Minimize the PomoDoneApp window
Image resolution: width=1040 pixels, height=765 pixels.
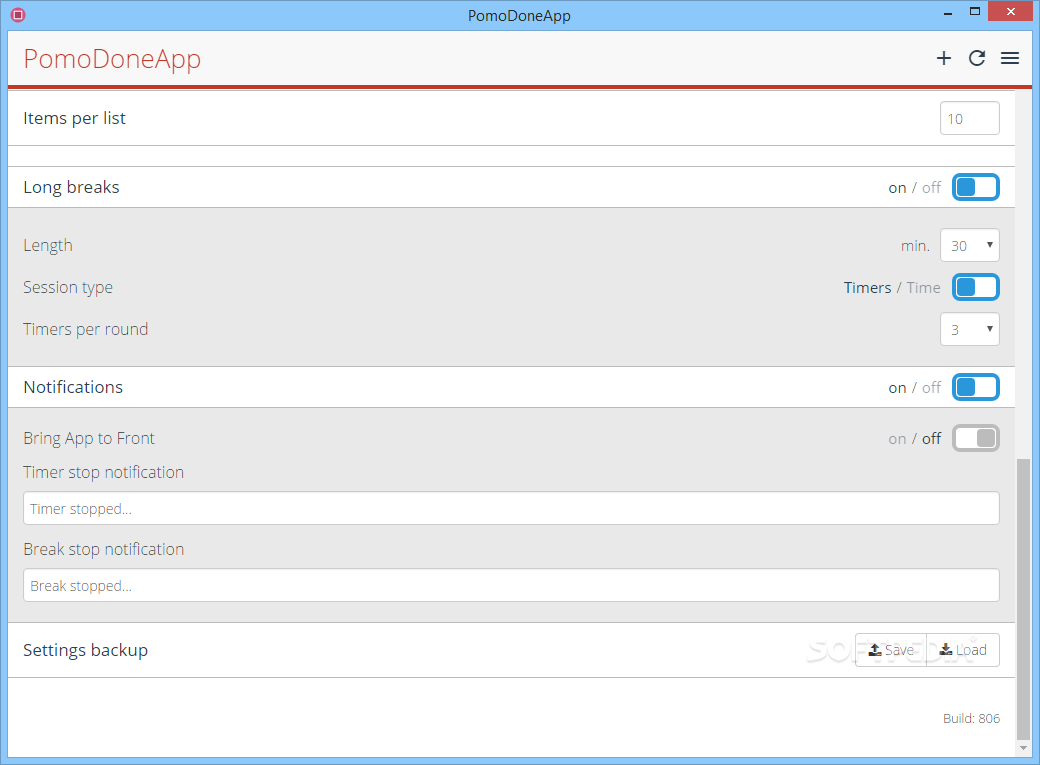click(948, 12)
